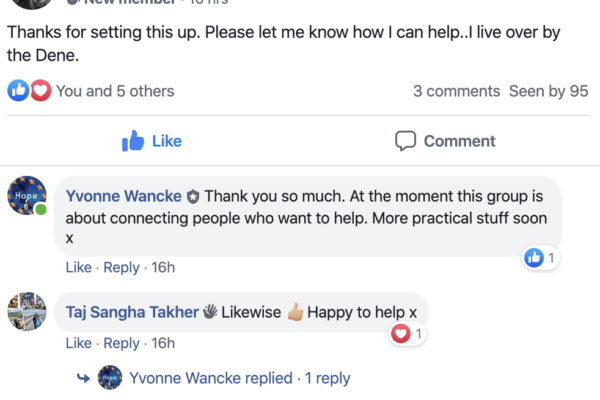
Task: Show who reacted: You and 5 others
Action: tap(115, 91)
